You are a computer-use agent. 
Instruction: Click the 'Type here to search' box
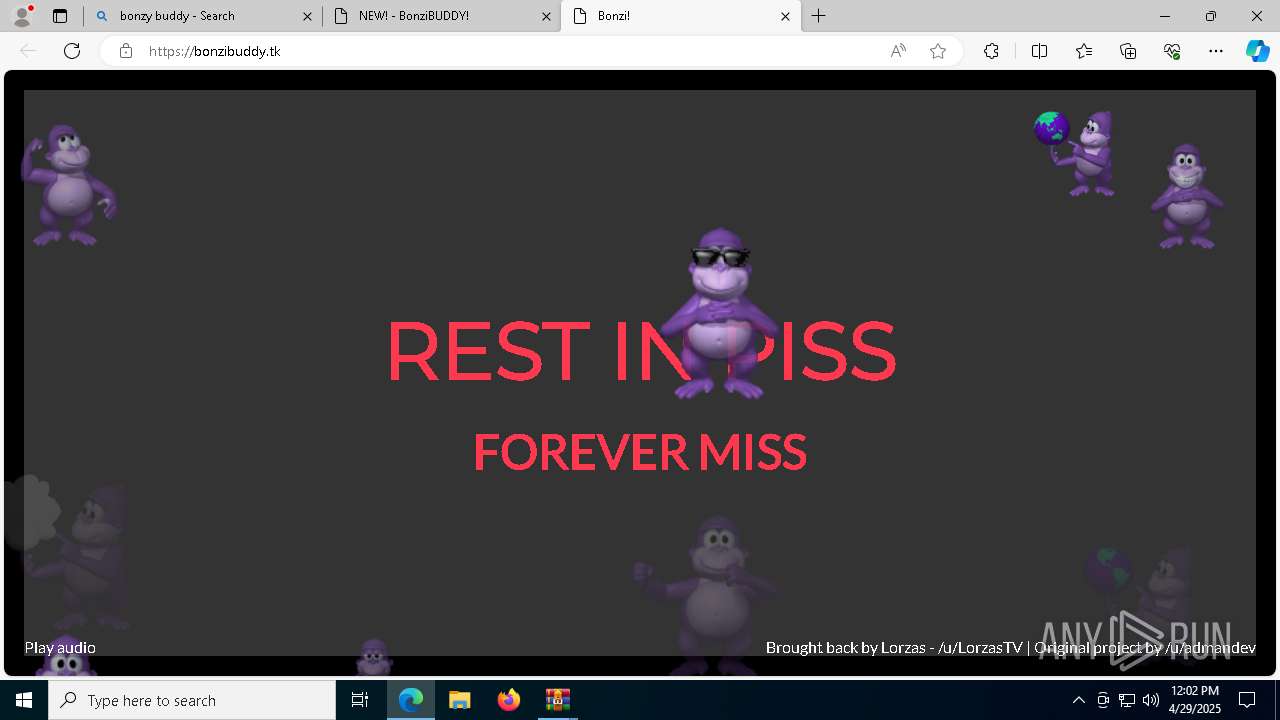pos(192,700)
